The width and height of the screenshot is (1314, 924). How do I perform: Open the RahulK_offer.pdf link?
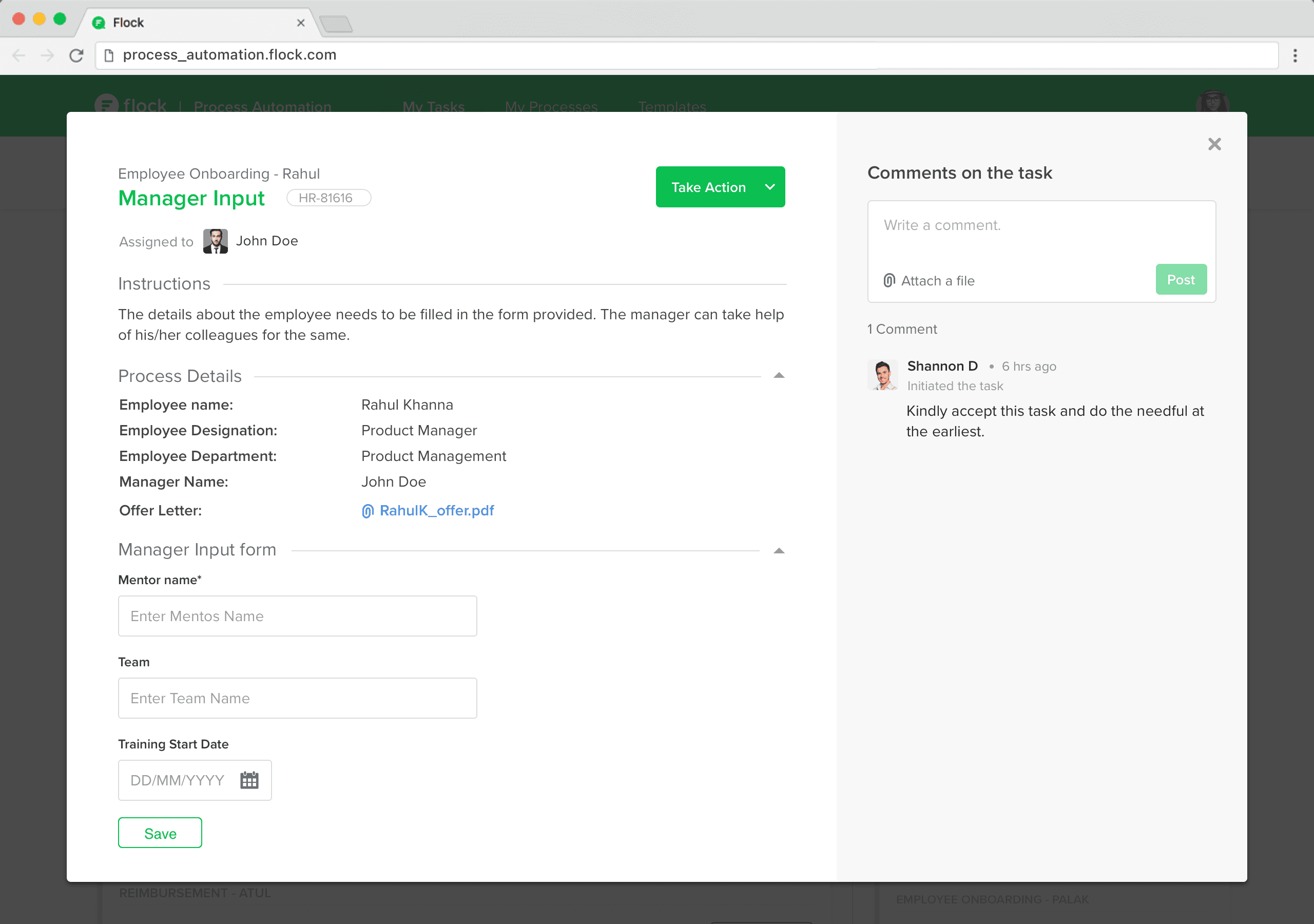[x=437, y=511]
